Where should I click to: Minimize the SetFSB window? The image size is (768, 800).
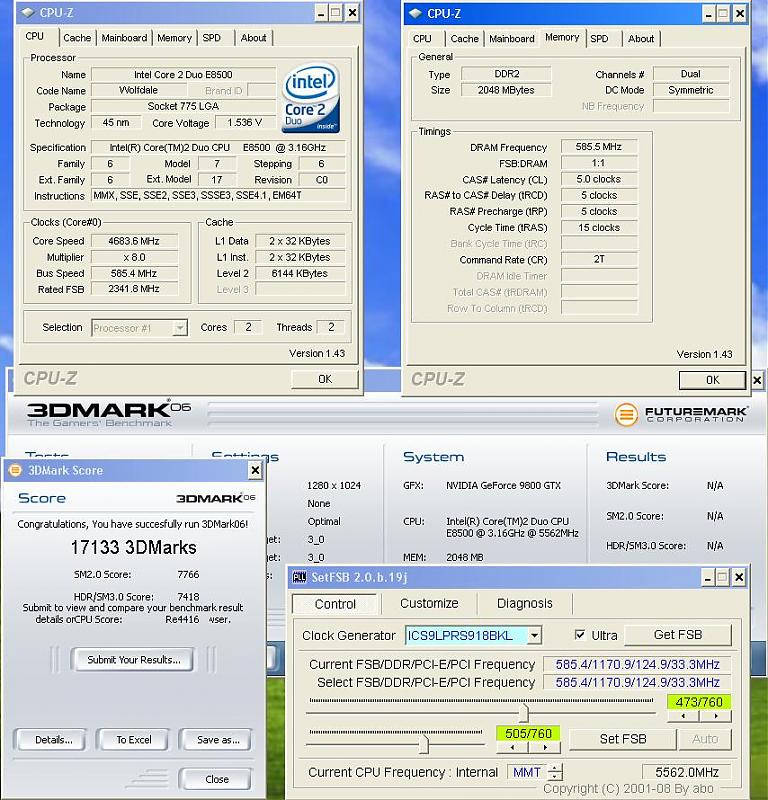click(707, 578)
